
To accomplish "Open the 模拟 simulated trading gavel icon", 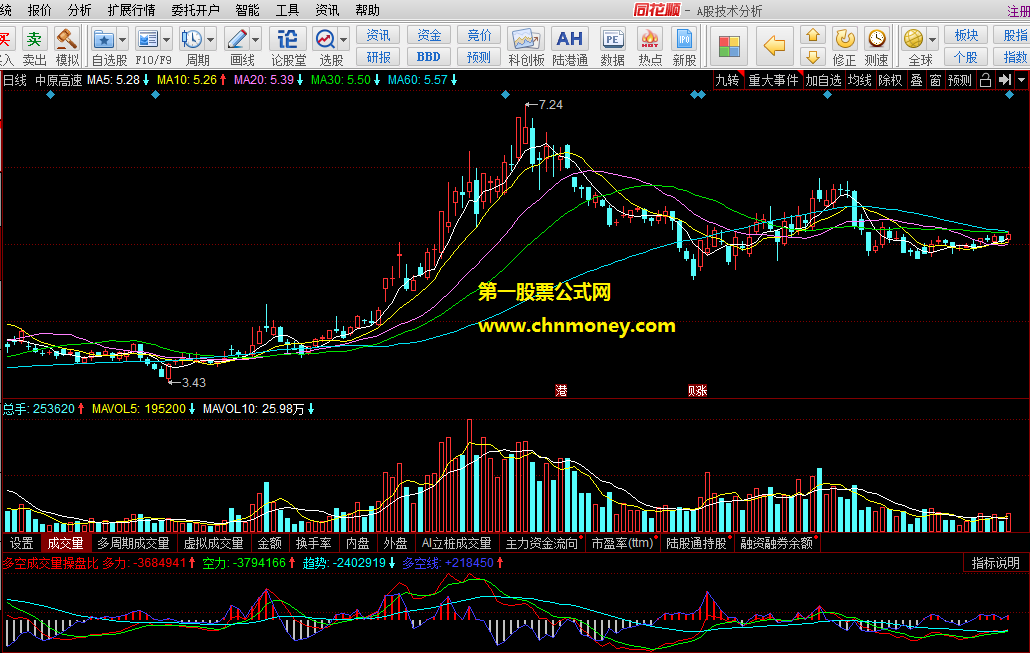I will pos(66,39).
